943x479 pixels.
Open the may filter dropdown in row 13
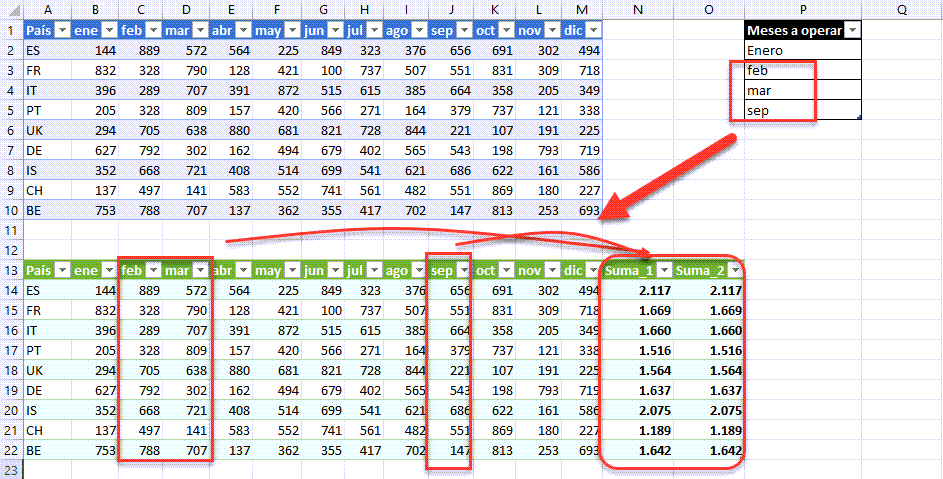point(292,271)
